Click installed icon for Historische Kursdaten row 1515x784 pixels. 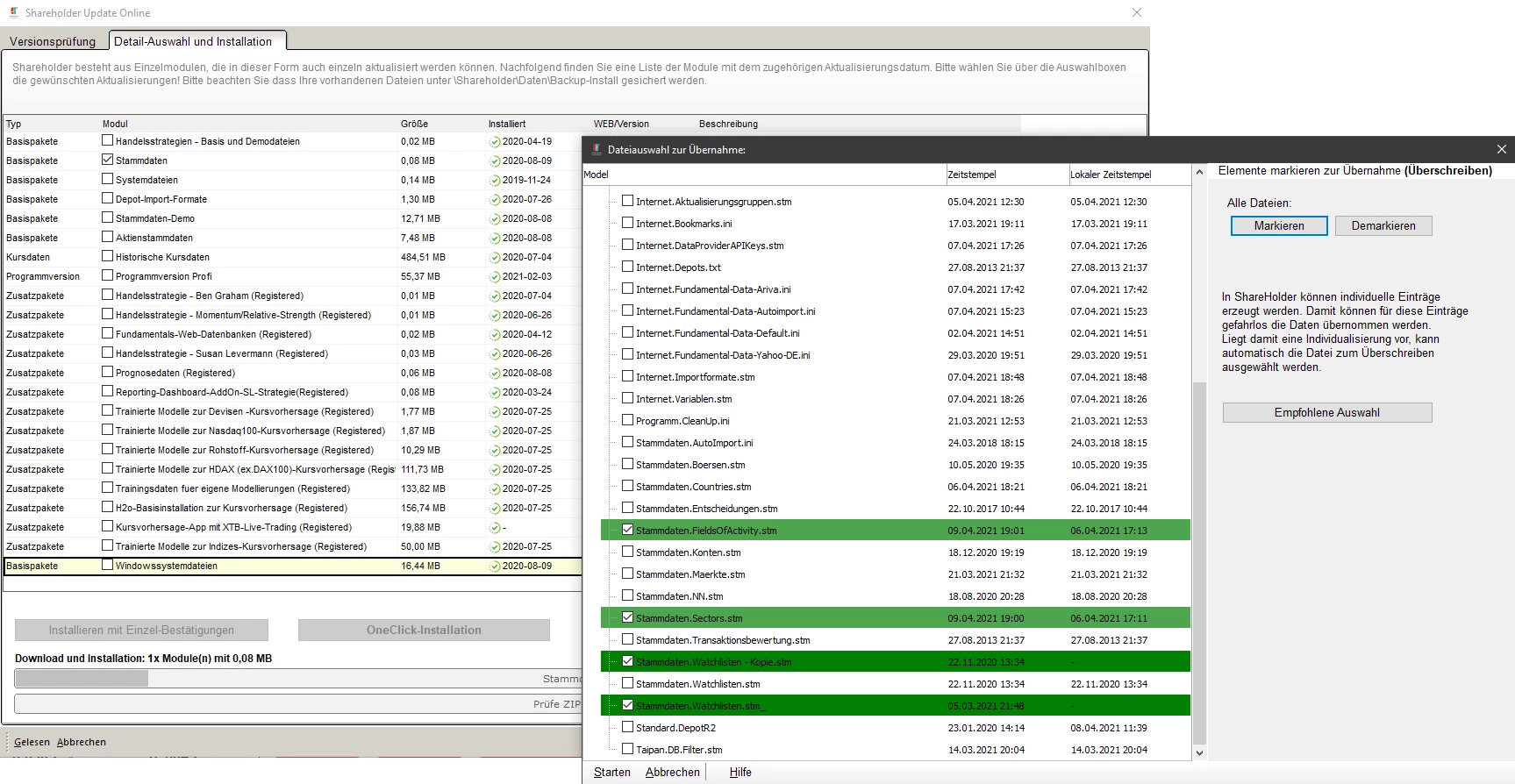[x=495, y=258]
